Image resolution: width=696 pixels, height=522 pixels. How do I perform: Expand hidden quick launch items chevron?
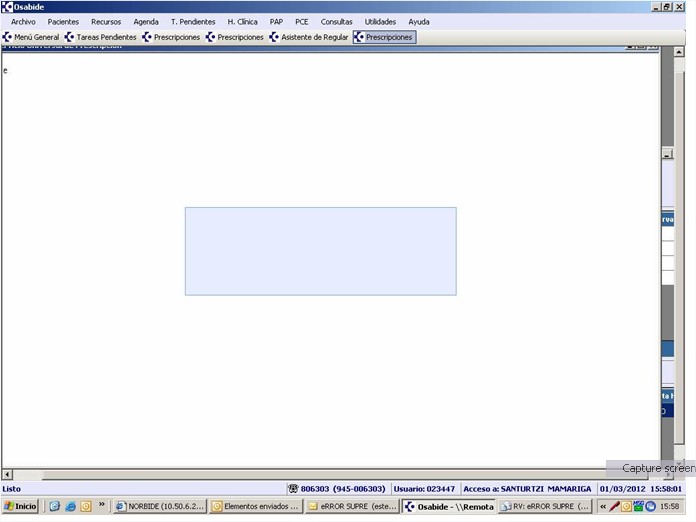point(102,505)
